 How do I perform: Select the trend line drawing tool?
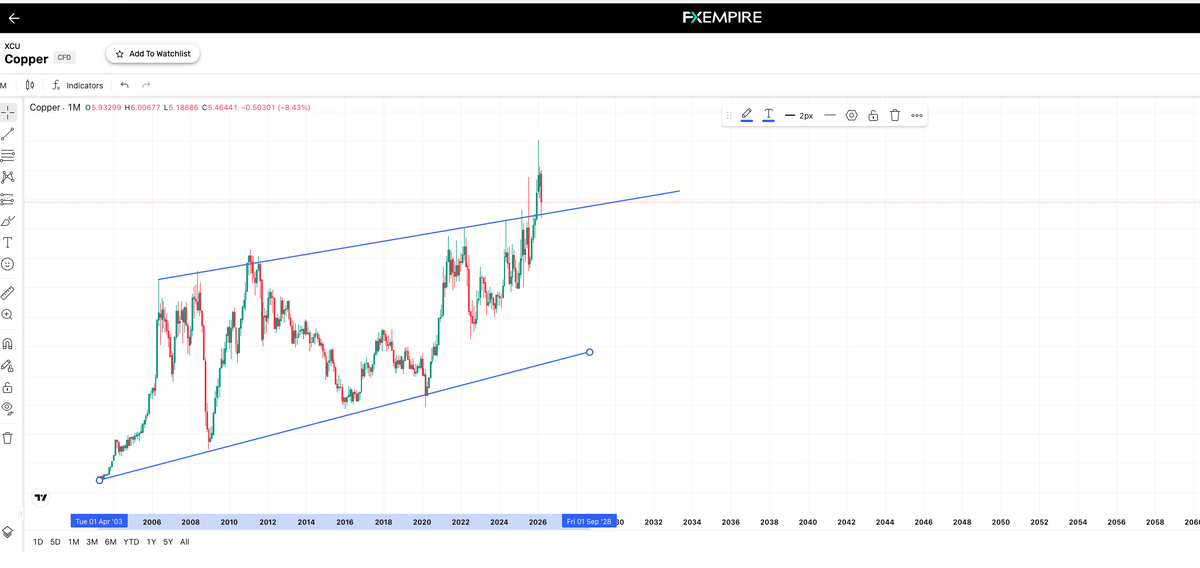[x=8, y=134]
